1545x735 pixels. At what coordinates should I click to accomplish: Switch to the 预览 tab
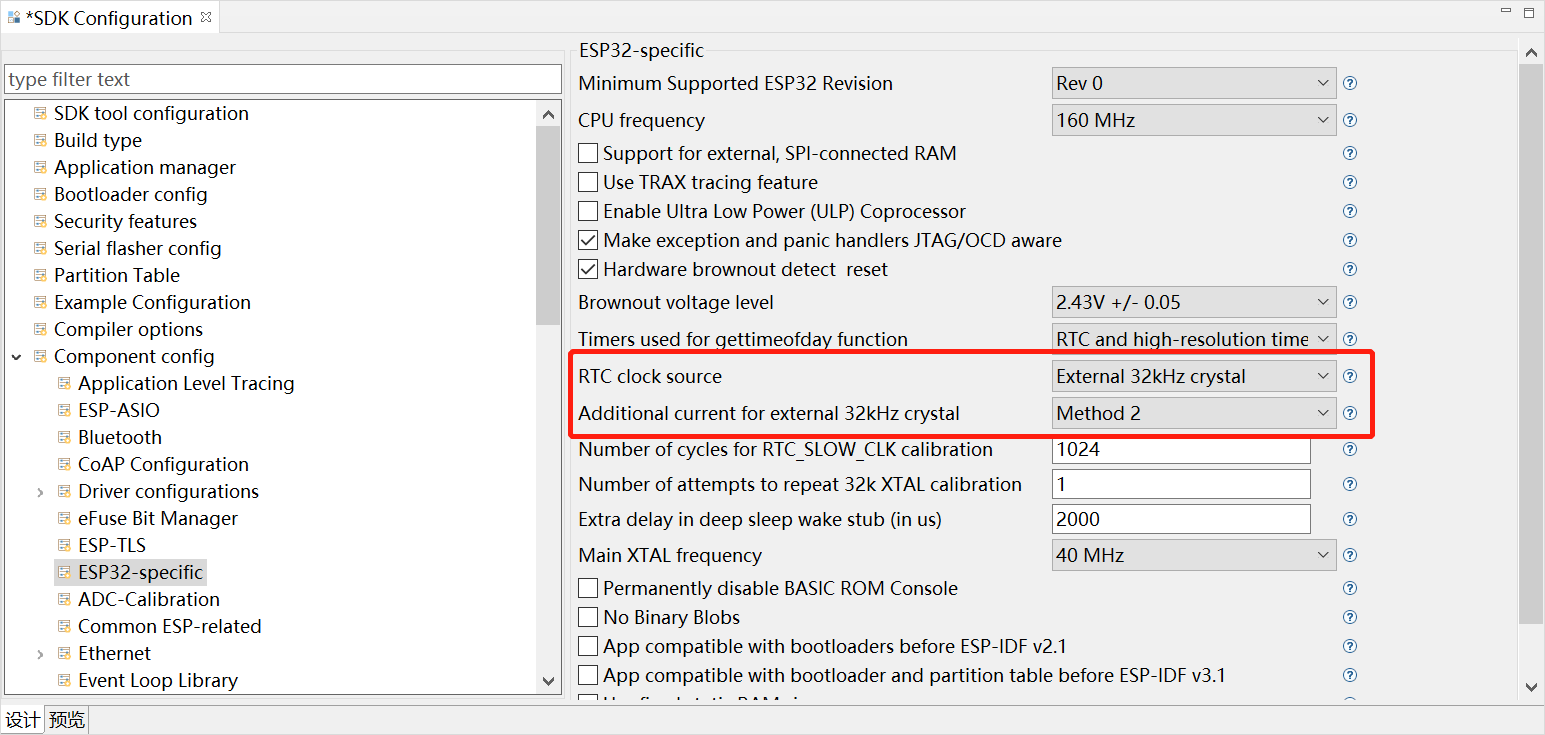click(x=67, y=720)
